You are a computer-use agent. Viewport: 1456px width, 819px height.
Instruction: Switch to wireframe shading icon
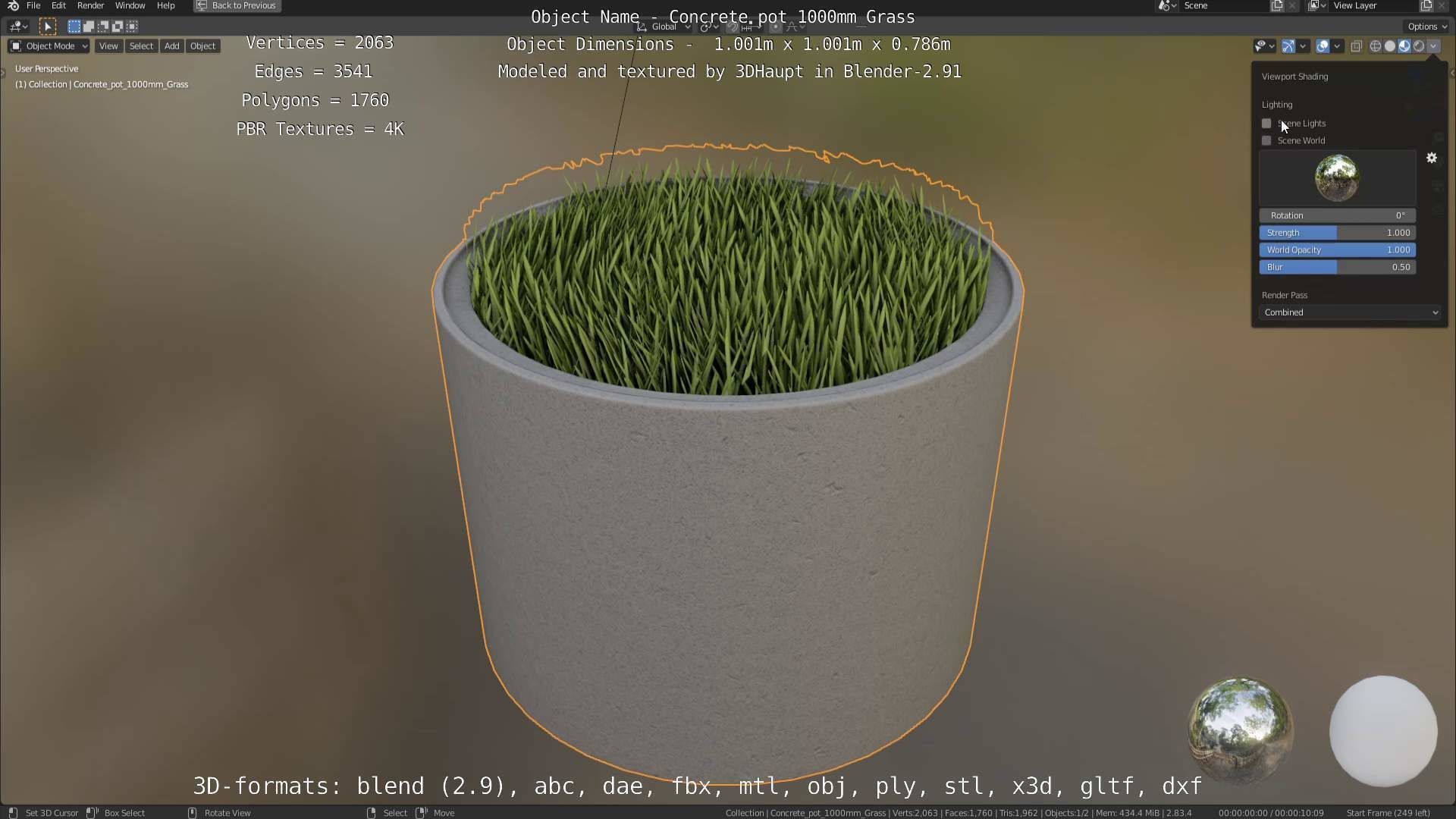click(x=1376, y=46)
